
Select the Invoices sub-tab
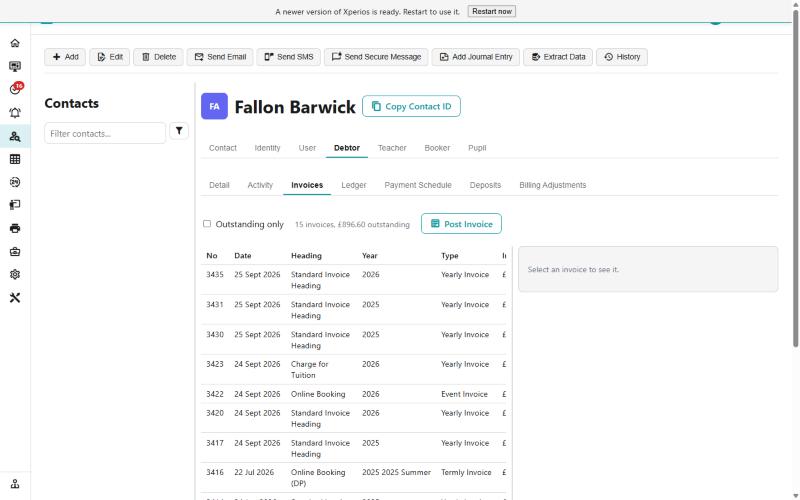[x=307, y=185]
